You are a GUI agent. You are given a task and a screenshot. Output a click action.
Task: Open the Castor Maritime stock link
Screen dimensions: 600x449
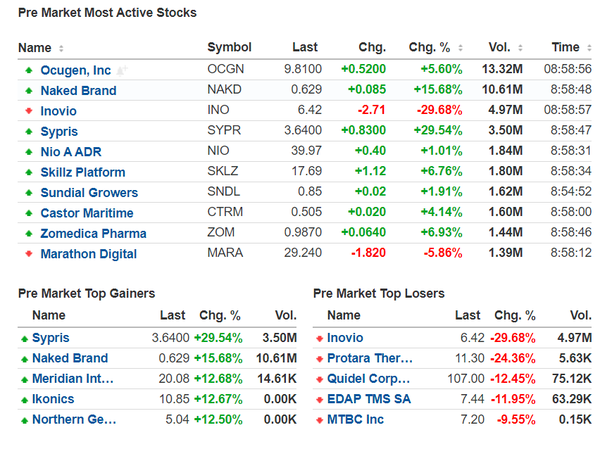(86, 213)
